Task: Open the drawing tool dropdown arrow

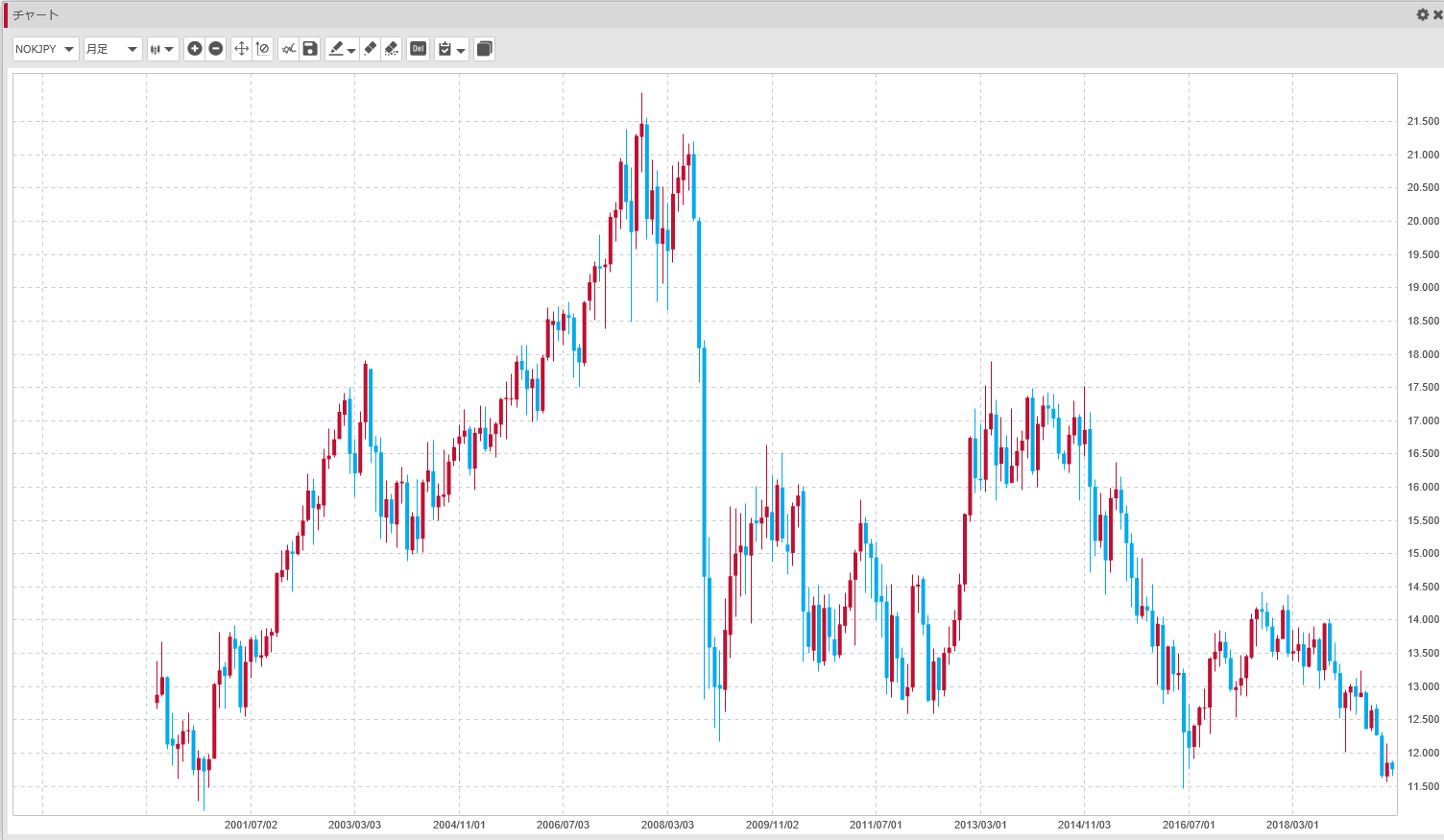Action: (x=351, y=50)
